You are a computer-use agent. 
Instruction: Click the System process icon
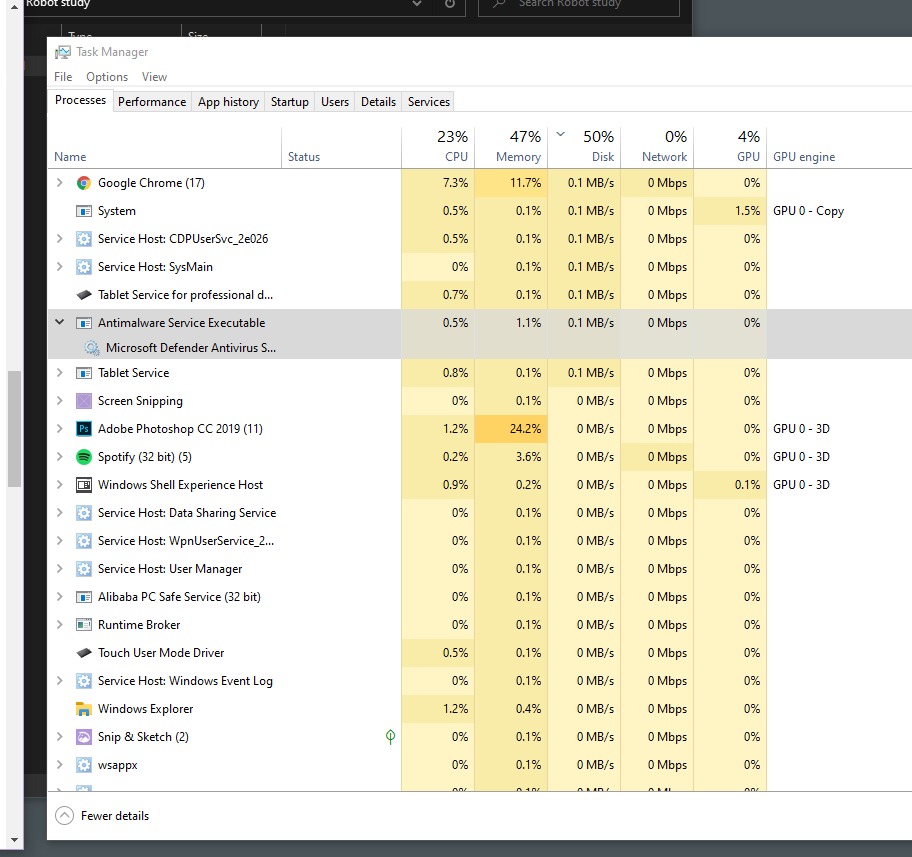click(84, 211)
